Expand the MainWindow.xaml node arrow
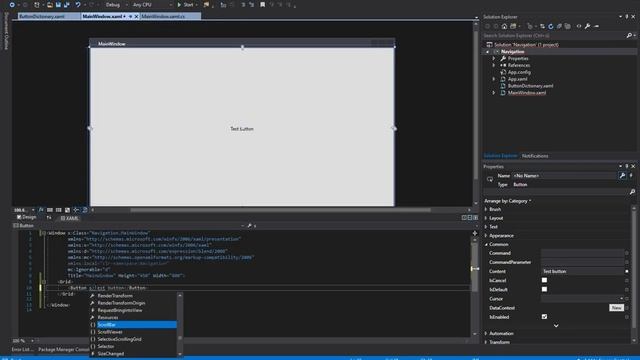Viewport: 640px width, 360px height. 494,93
